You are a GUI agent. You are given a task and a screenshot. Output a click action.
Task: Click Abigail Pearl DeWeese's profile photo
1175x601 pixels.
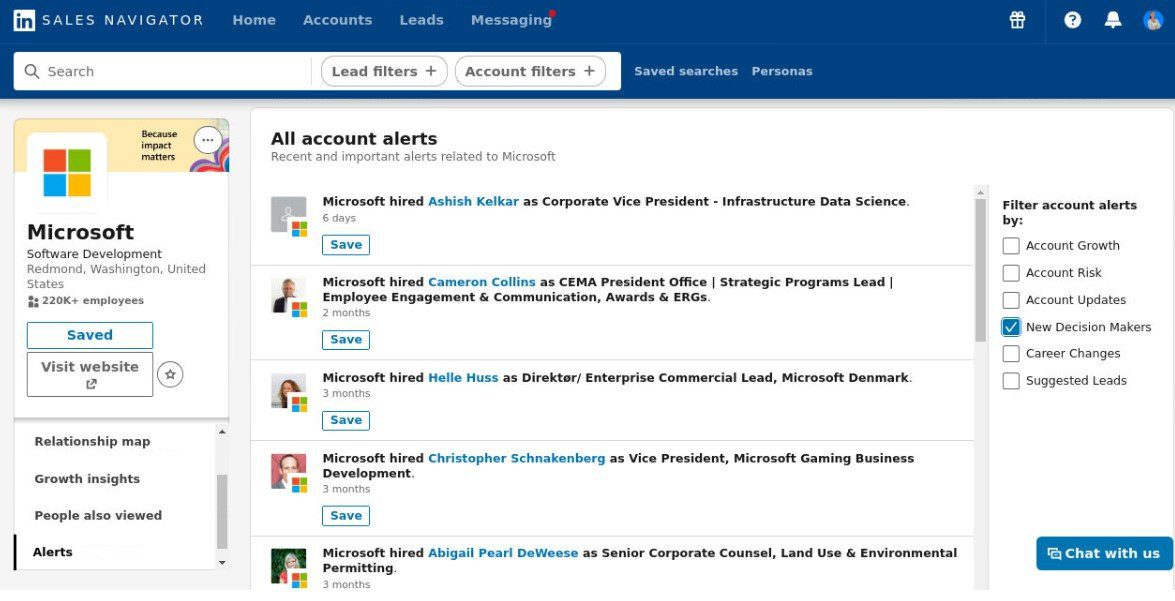pyautogui.click(x=289, y=567)
